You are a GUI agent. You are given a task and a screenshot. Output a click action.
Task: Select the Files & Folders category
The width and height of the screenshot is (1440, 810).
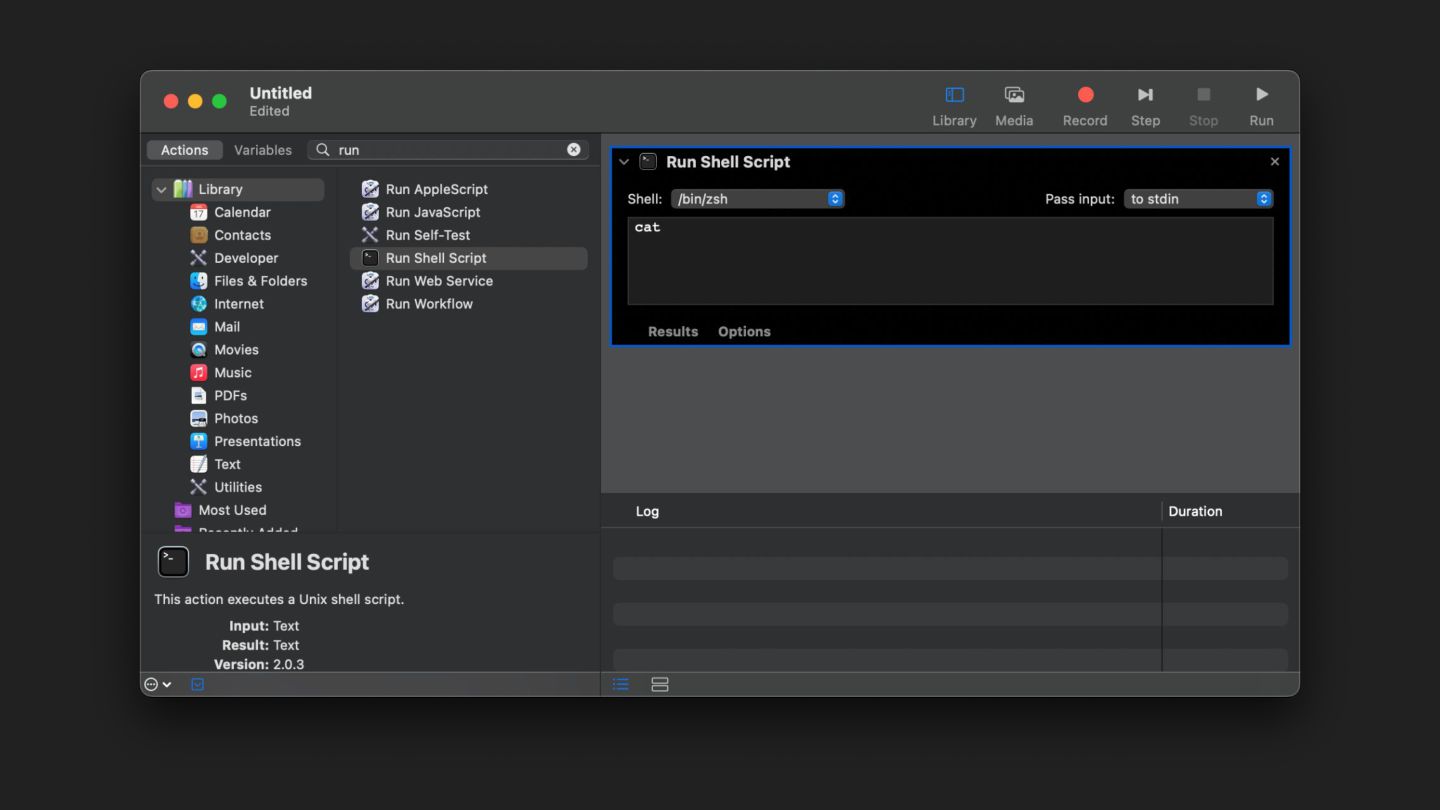click(260, 281)
